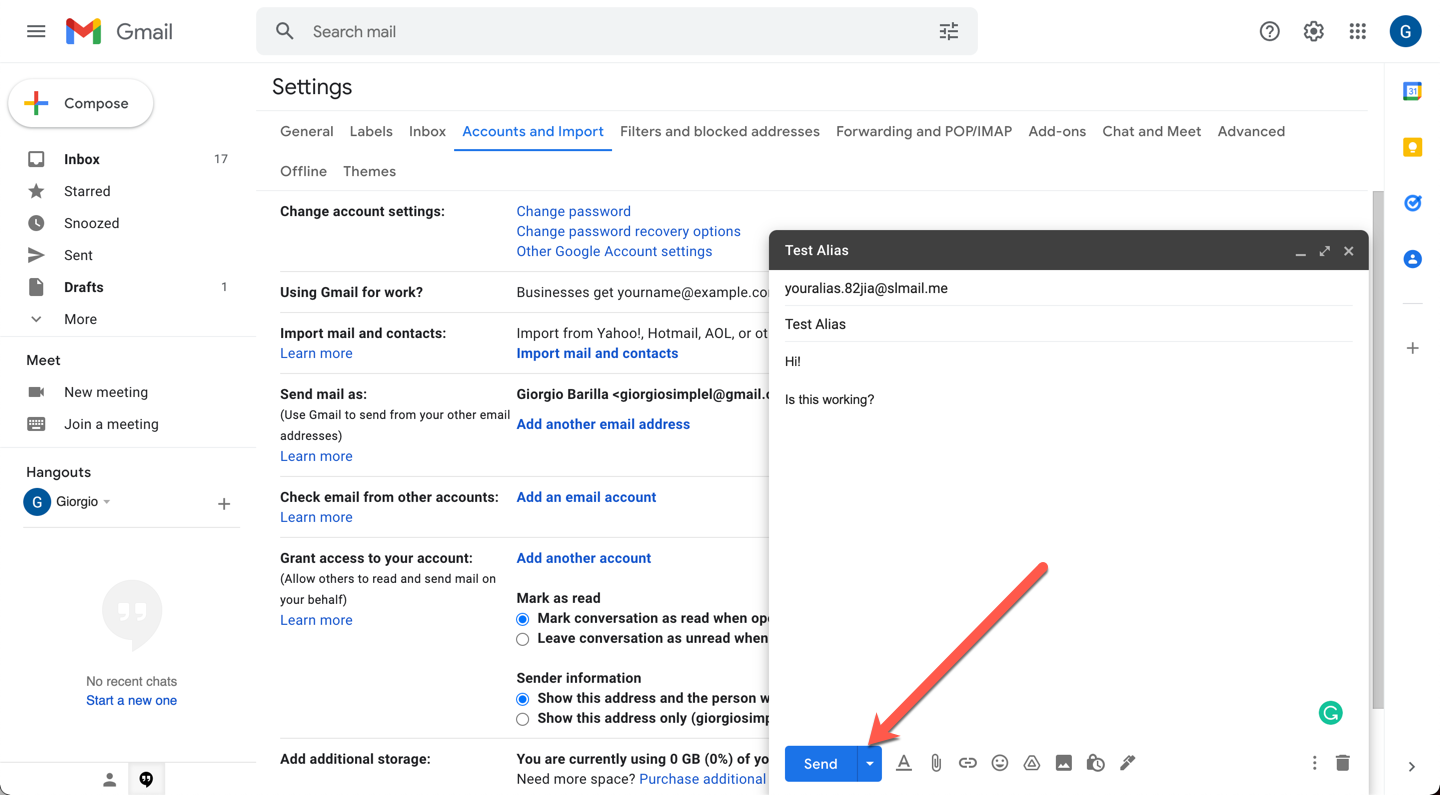Image resolution: width=1440 pixels, height=795 pixels.
Task: Select Leave conversation as unread option
Action: pos(523,639)
